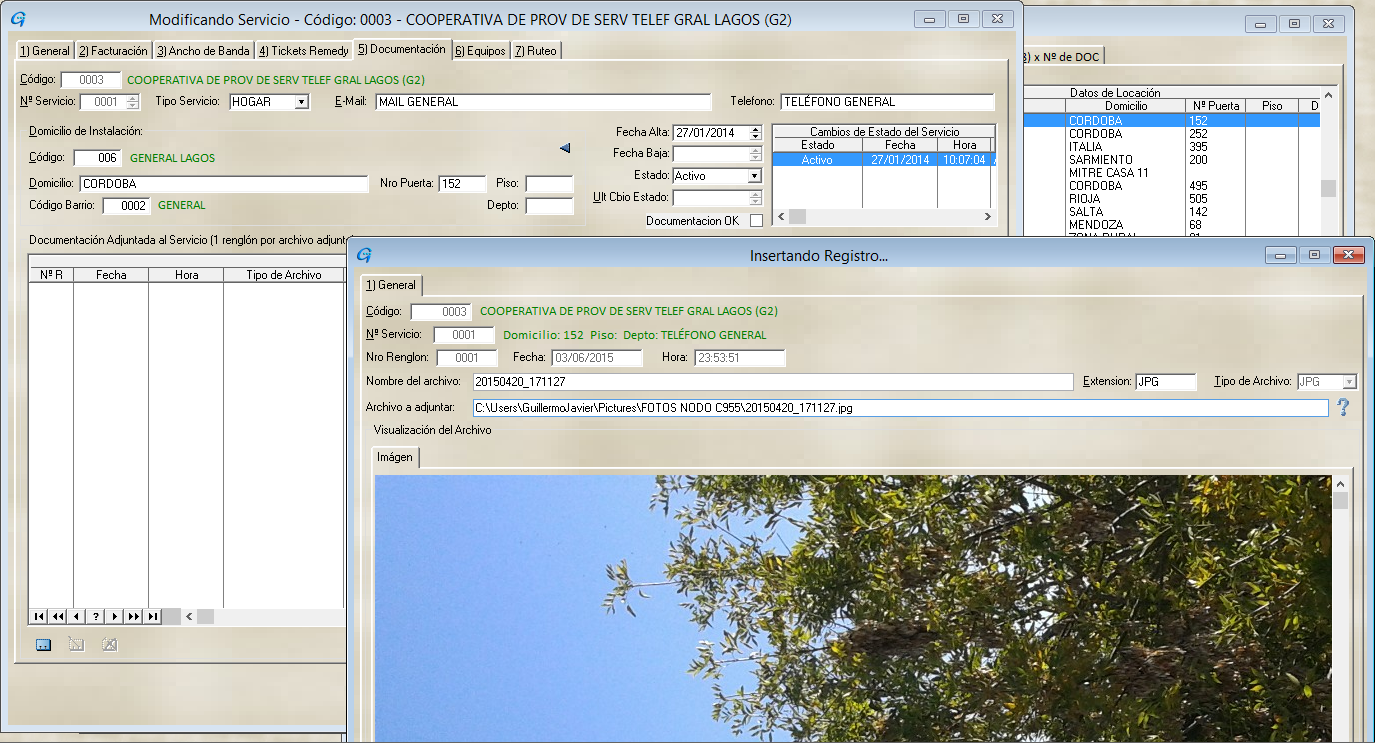Jump forward several records with double-right arrow

(x=133, y=616)
